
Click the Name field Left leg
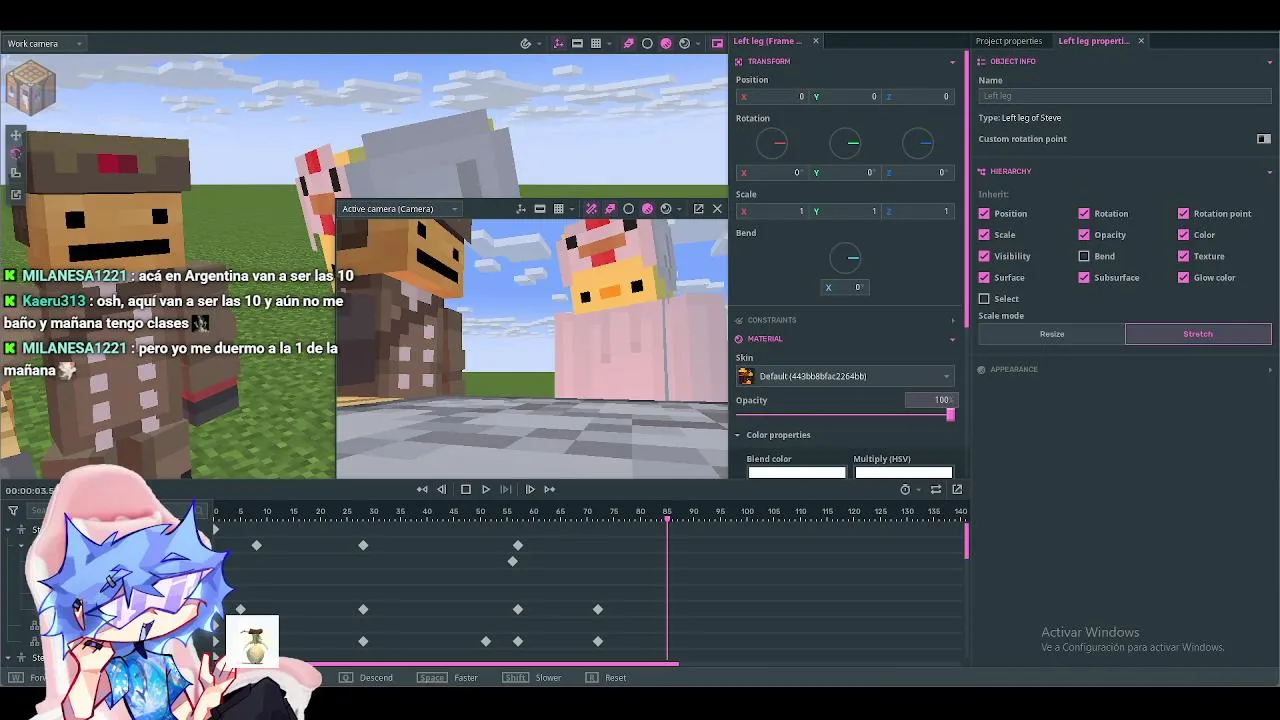(1125, 96)
